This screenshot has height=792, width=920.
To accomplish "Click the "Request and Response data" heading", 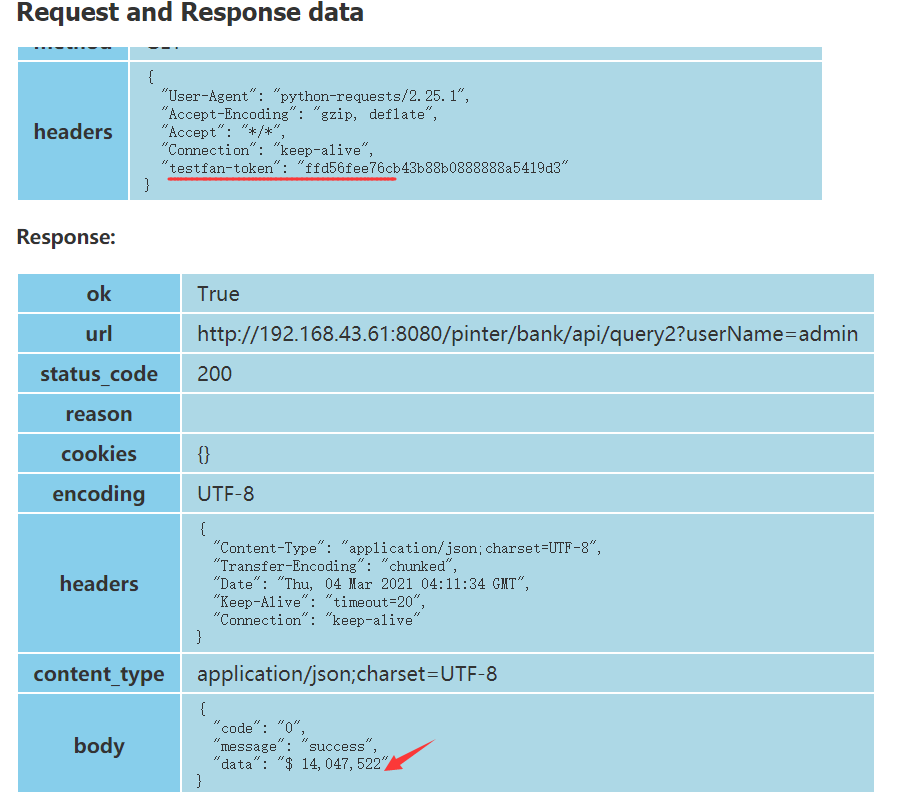I will coord(190,13).
